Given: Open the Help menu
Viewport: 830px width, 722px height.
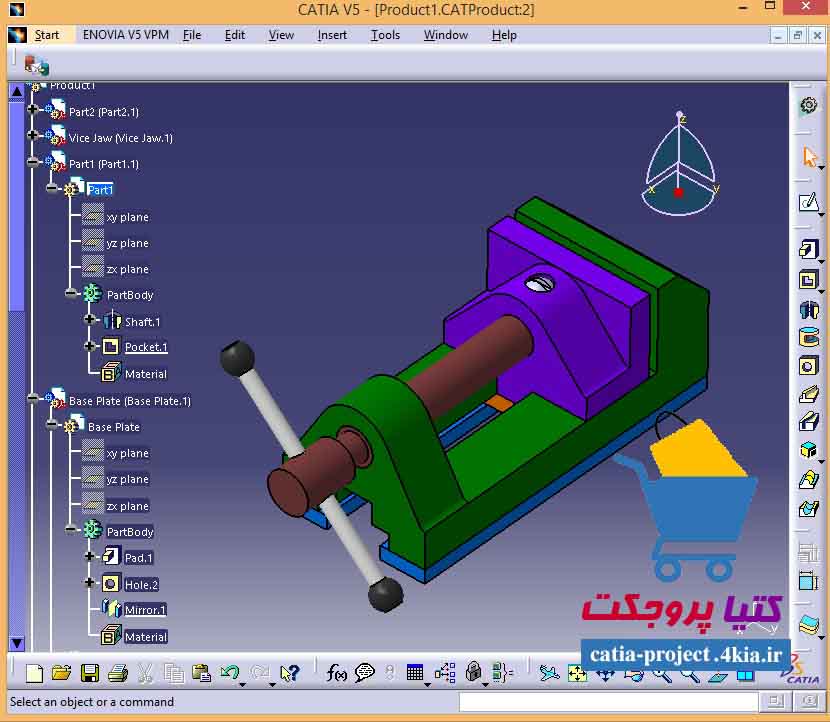Looking at the screenshot, I should (x=504, y=35).
